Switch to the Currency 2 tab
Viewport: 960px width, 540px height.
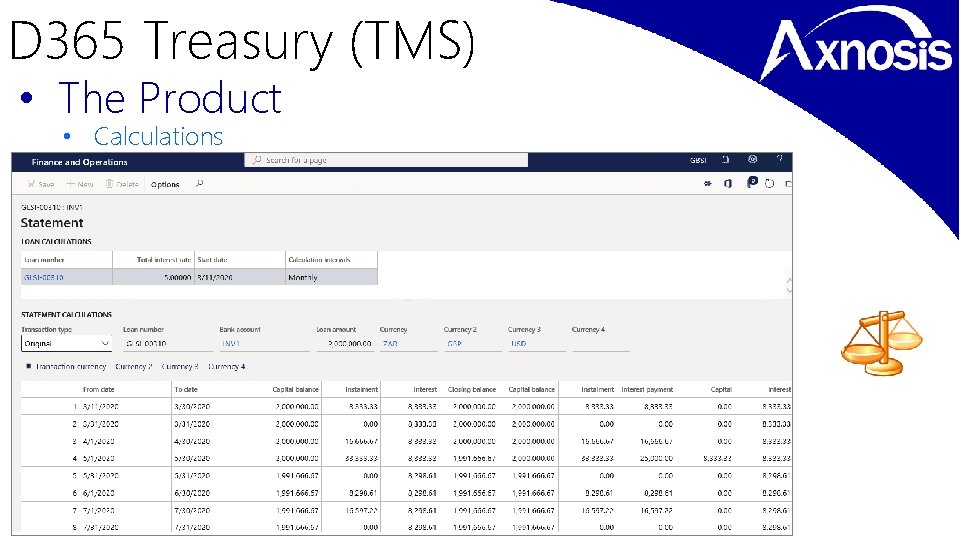(133, 367)
